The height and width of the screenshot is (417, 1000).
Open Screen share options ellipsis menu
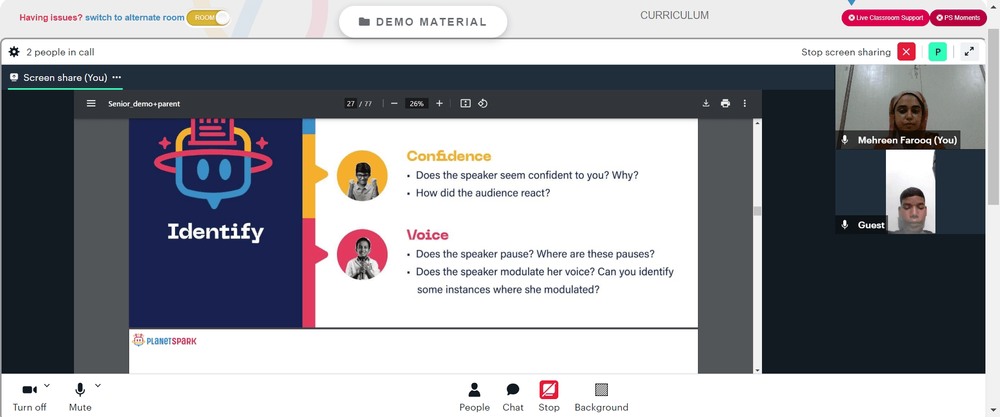pos(117,77)
